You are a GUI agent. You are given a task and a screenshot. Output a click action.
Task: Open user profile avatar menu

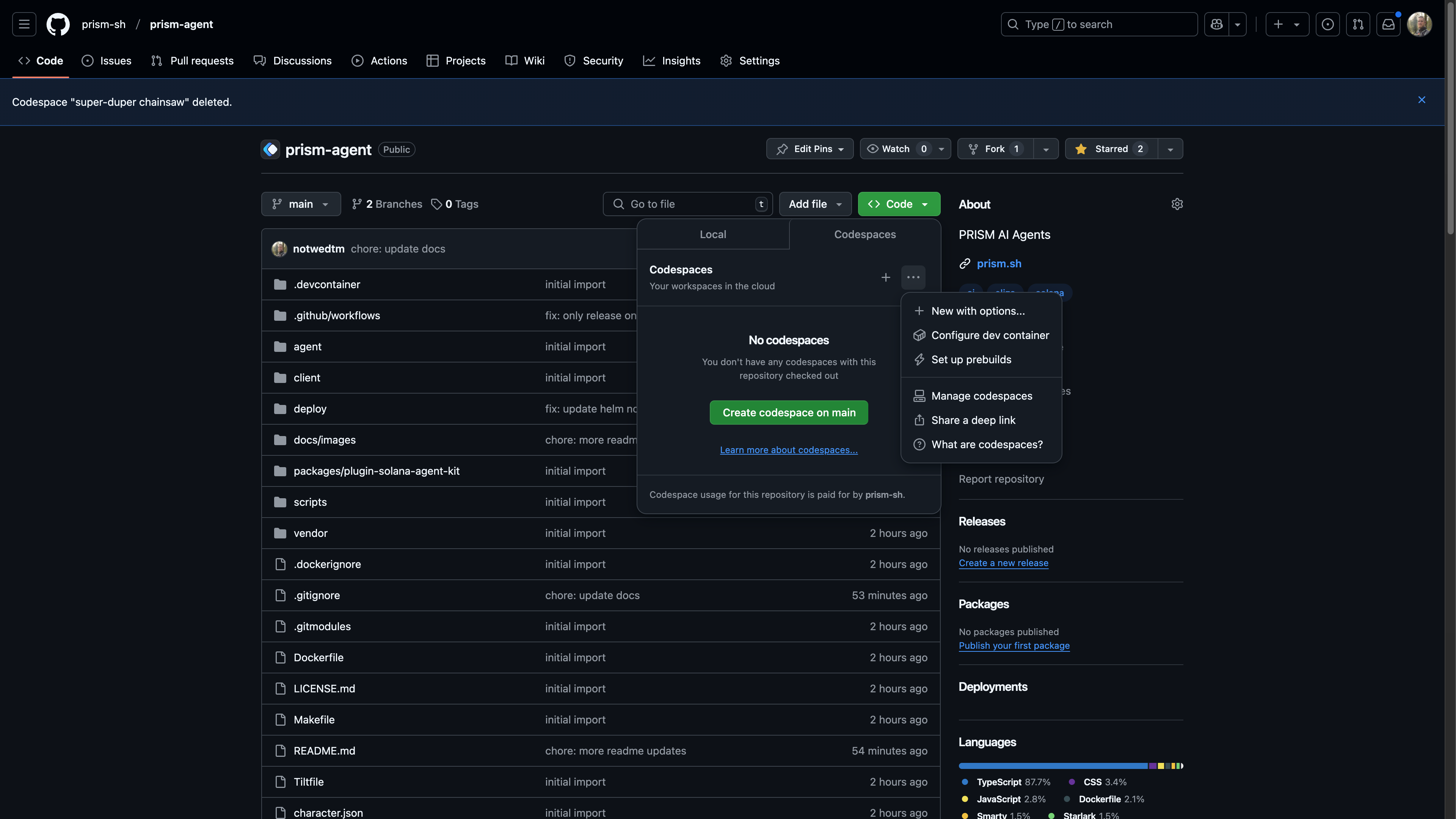click(1419, 24)
